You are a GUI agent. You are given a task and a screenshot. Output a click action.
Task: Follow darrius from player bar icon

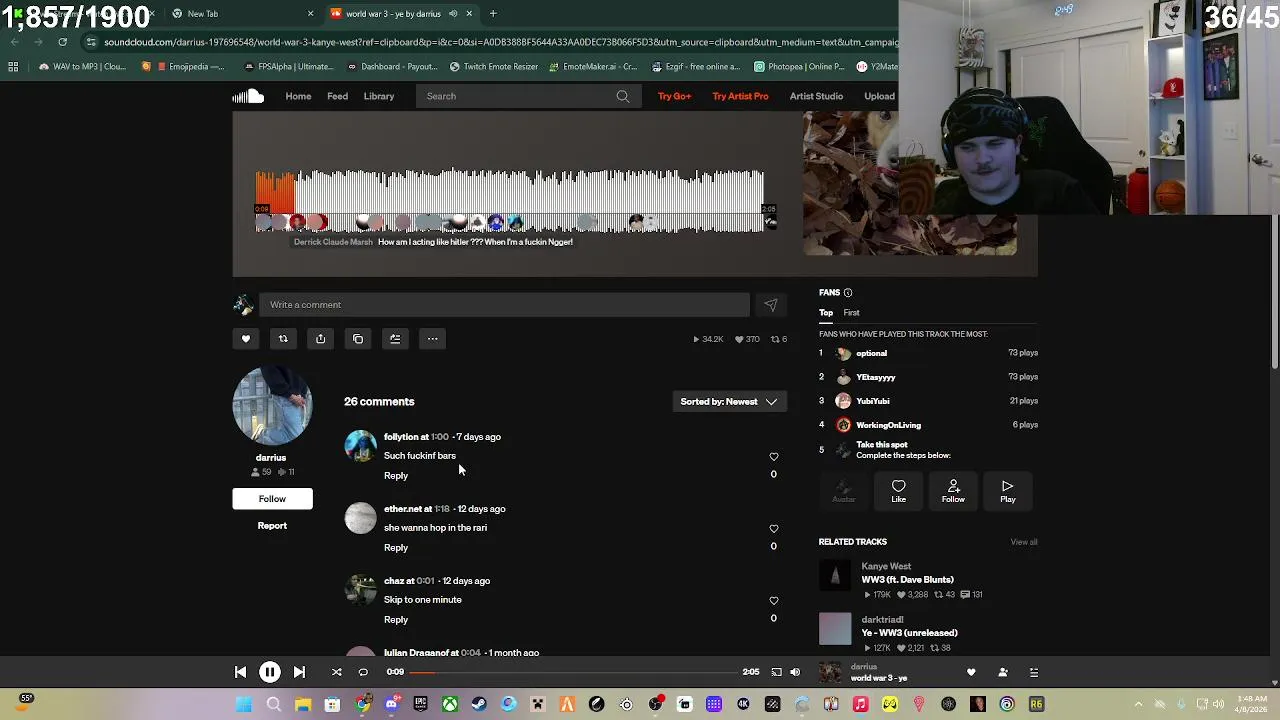(1003, 673)
